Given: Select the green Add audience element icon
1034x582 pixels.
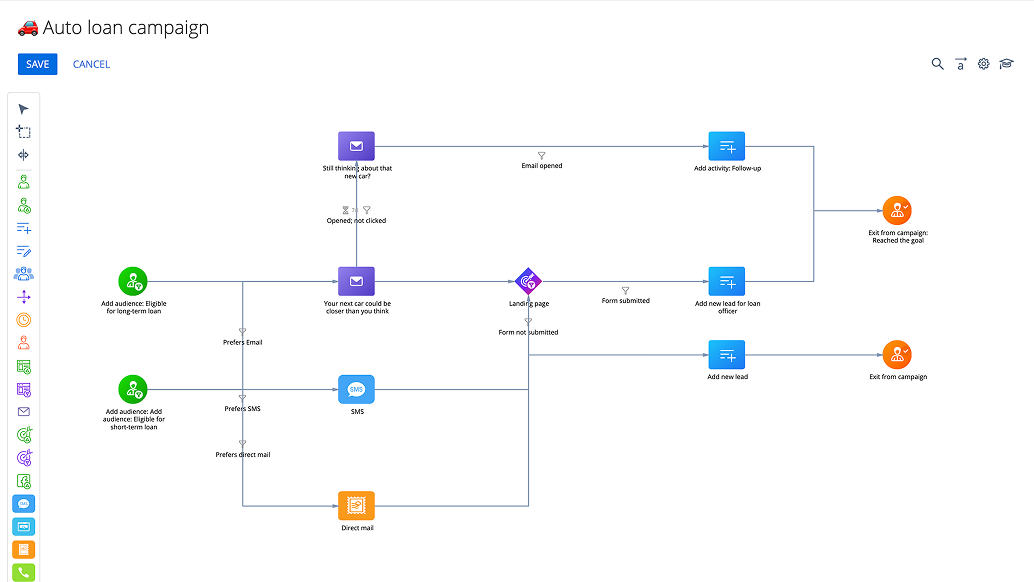Looking at the screenshot, I should (x=23, y=179).
